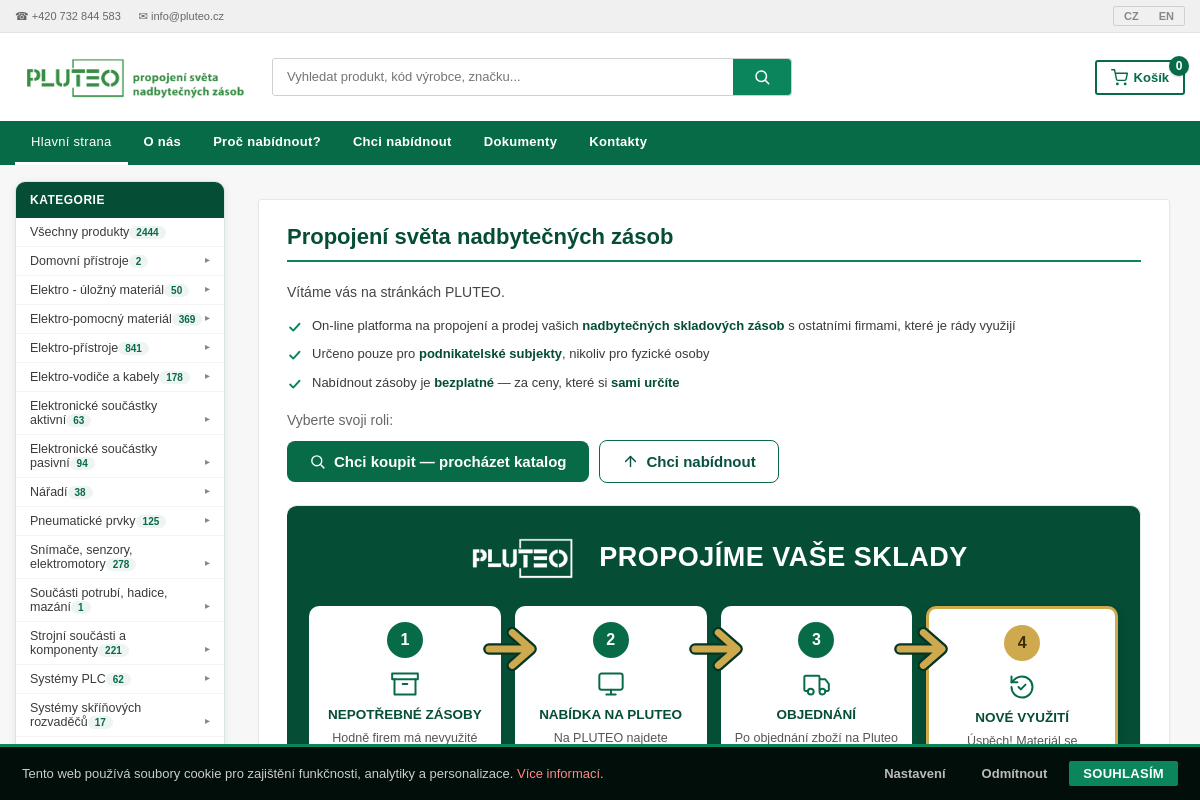Open Proč nabídnout? menu item
The image size is (1200, 800).
point(267,142)
